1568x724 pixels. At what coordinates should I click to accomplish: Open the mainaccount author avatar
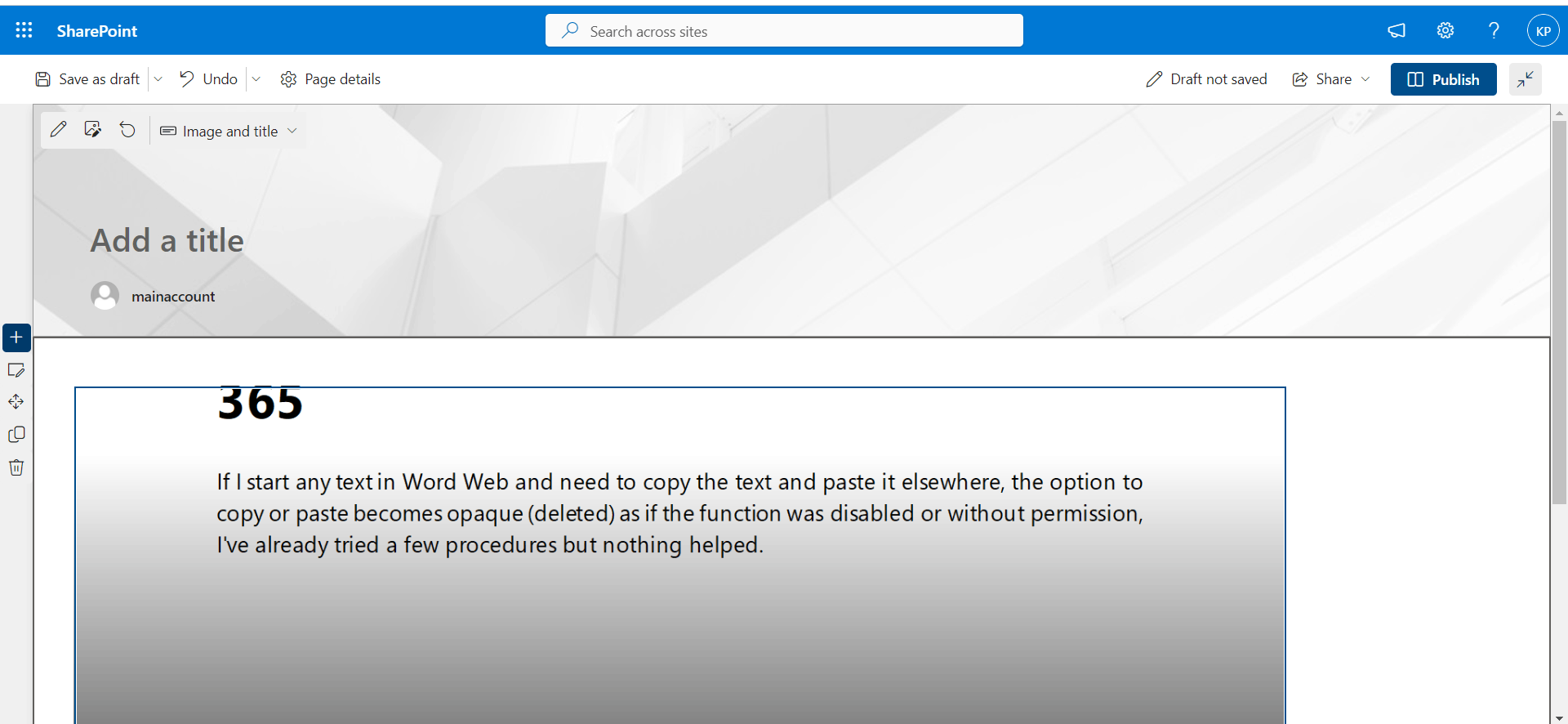click(105, 296)
